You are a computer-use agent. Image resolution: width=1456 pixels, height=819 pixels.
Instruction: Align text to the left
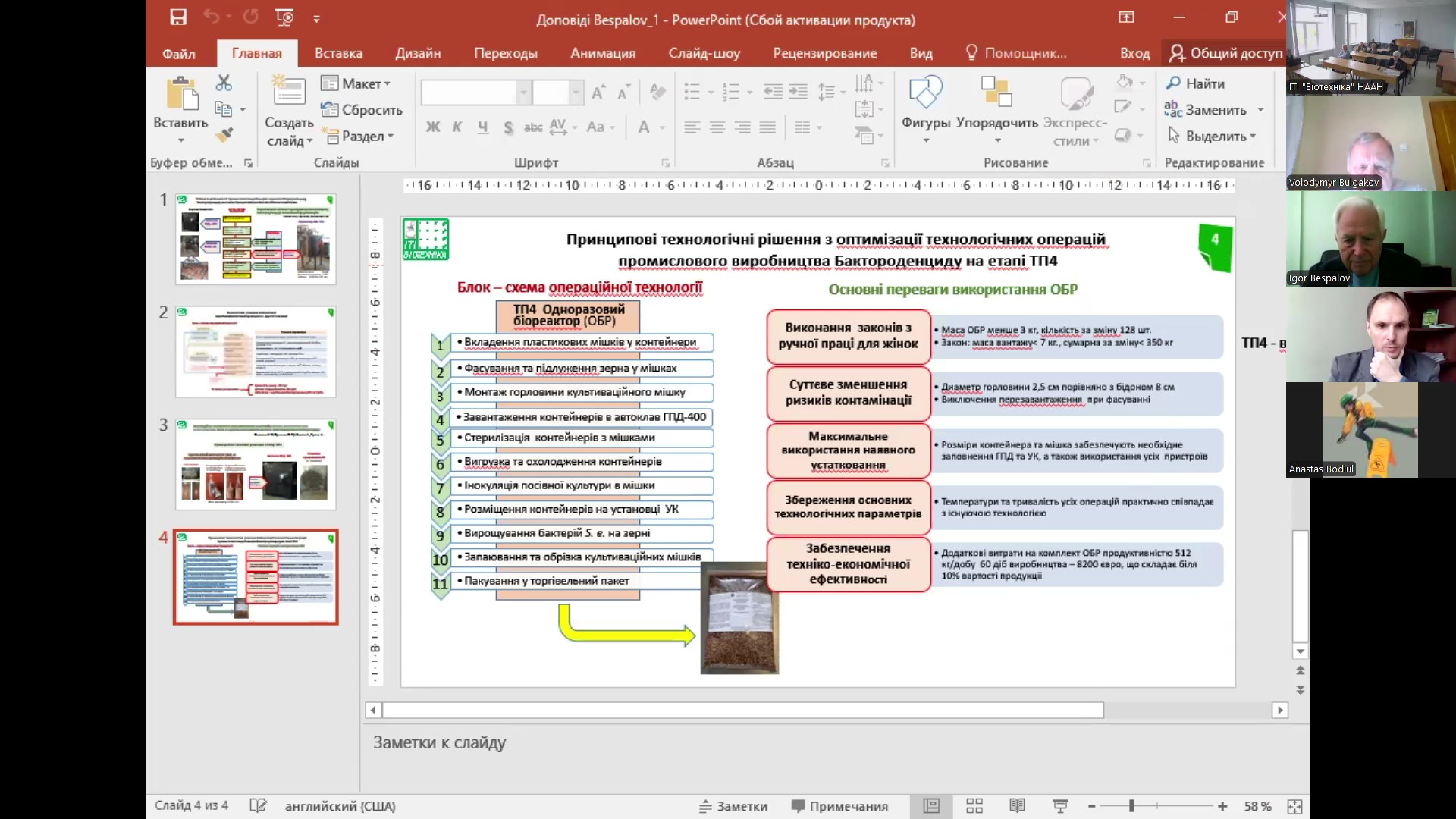(x=692, y=127)
